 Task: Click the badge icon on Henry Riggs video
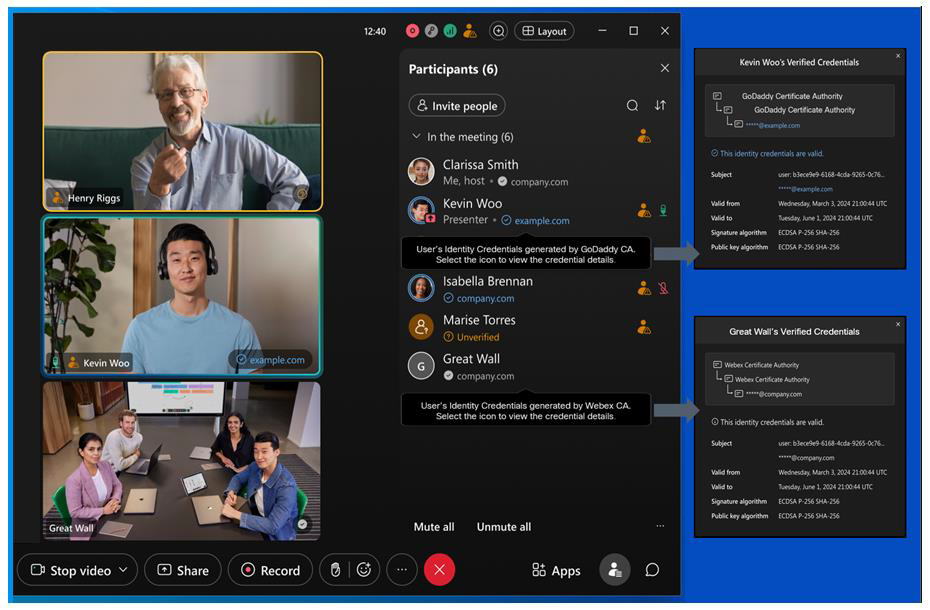coord(302,193)
